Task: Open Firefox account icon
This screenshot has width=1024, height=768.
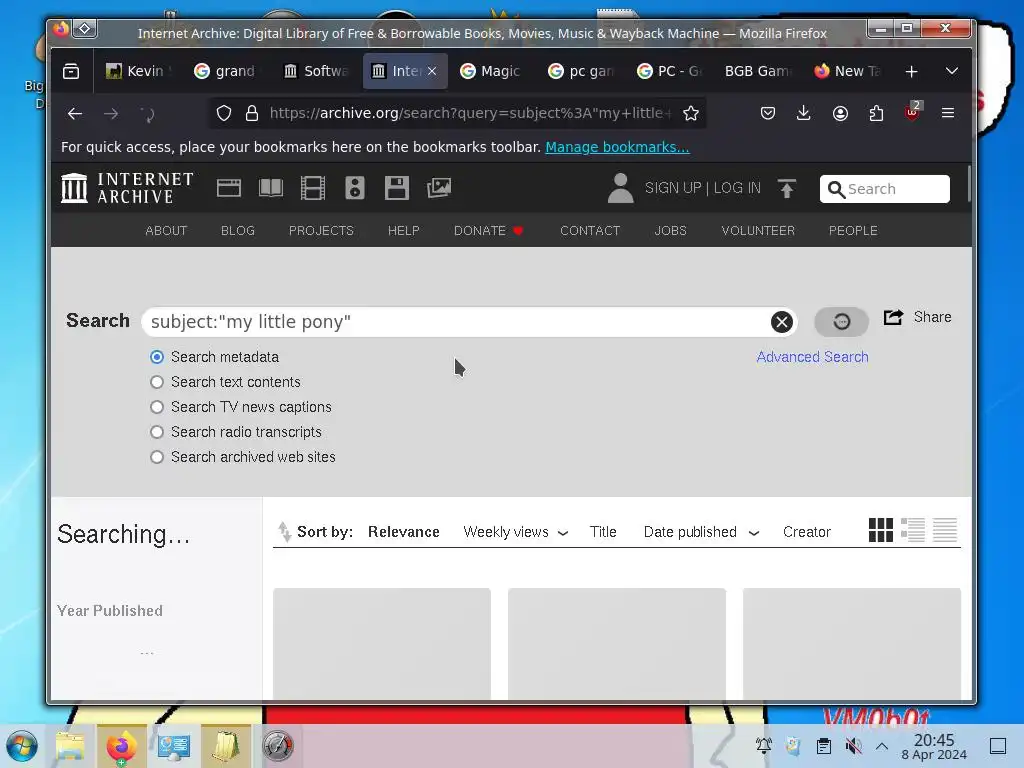Action: tap(840, 114)
